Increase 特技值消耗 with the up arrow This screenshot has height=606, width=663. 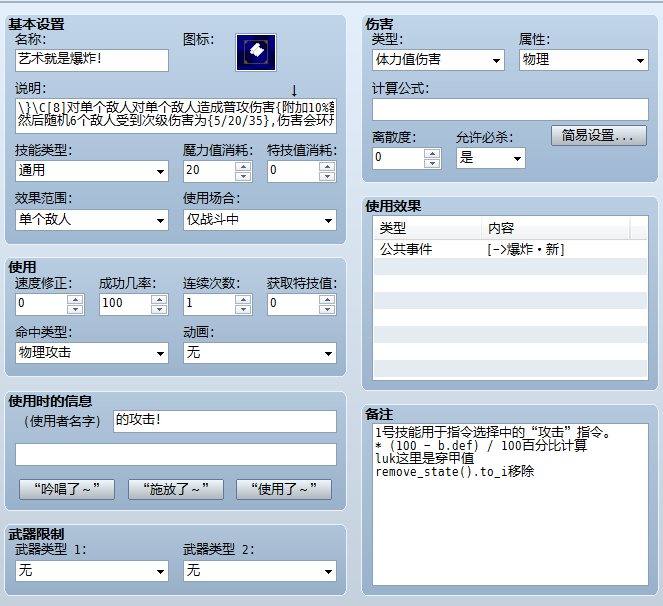click(327, 166)
